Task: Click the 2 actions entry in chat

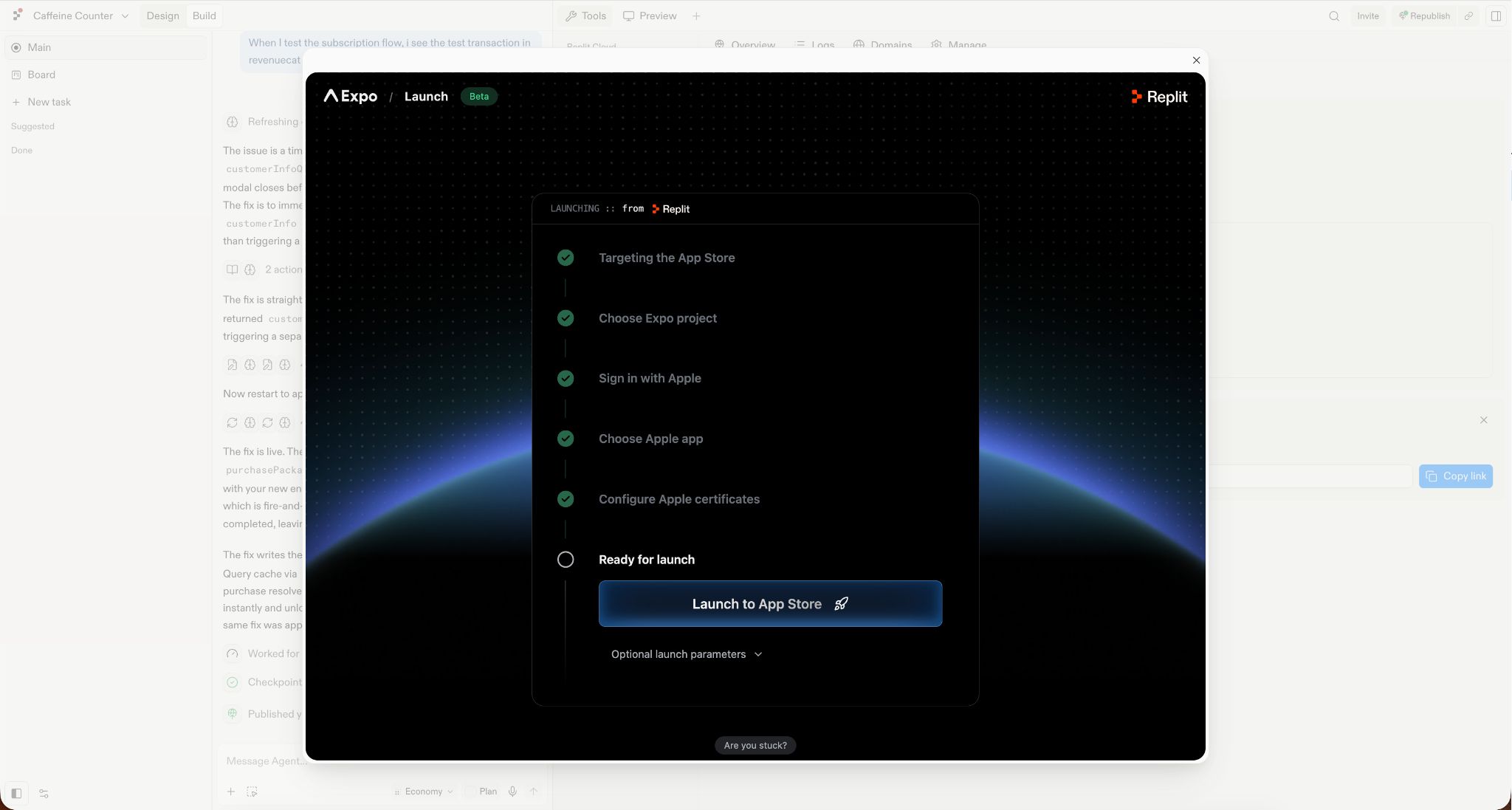Action: [x=264, y=270]
